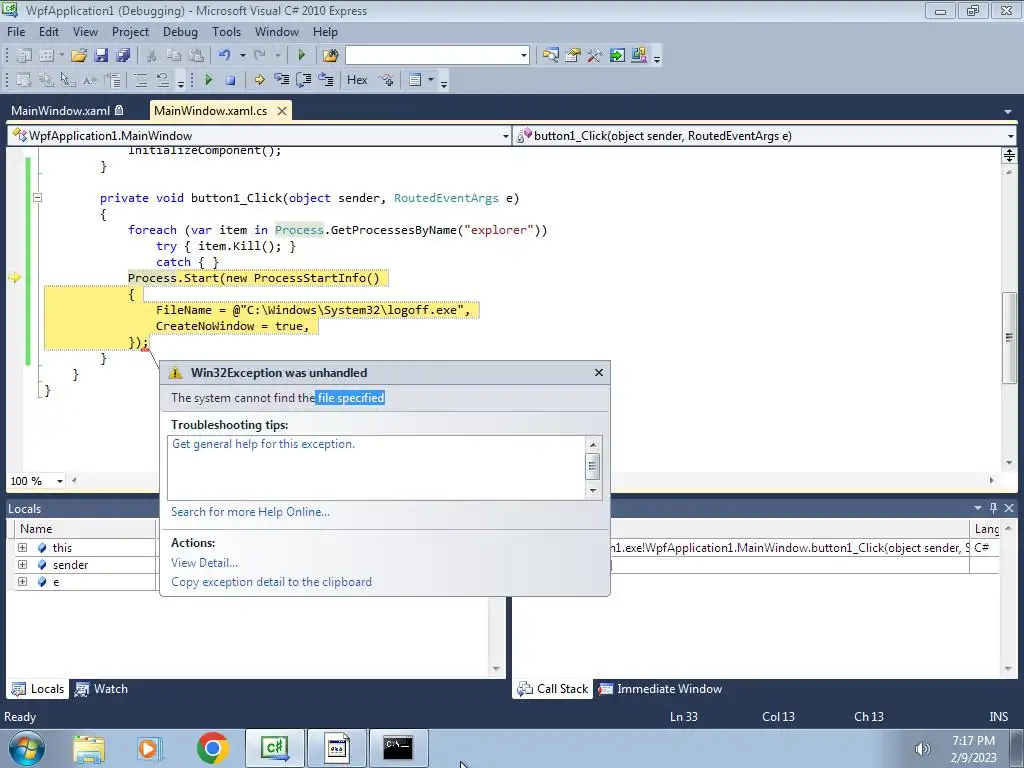This screenshot has width=1024, height=768.
Task: Open the 100 % zoom dropdown
Action: coord(59,481)
